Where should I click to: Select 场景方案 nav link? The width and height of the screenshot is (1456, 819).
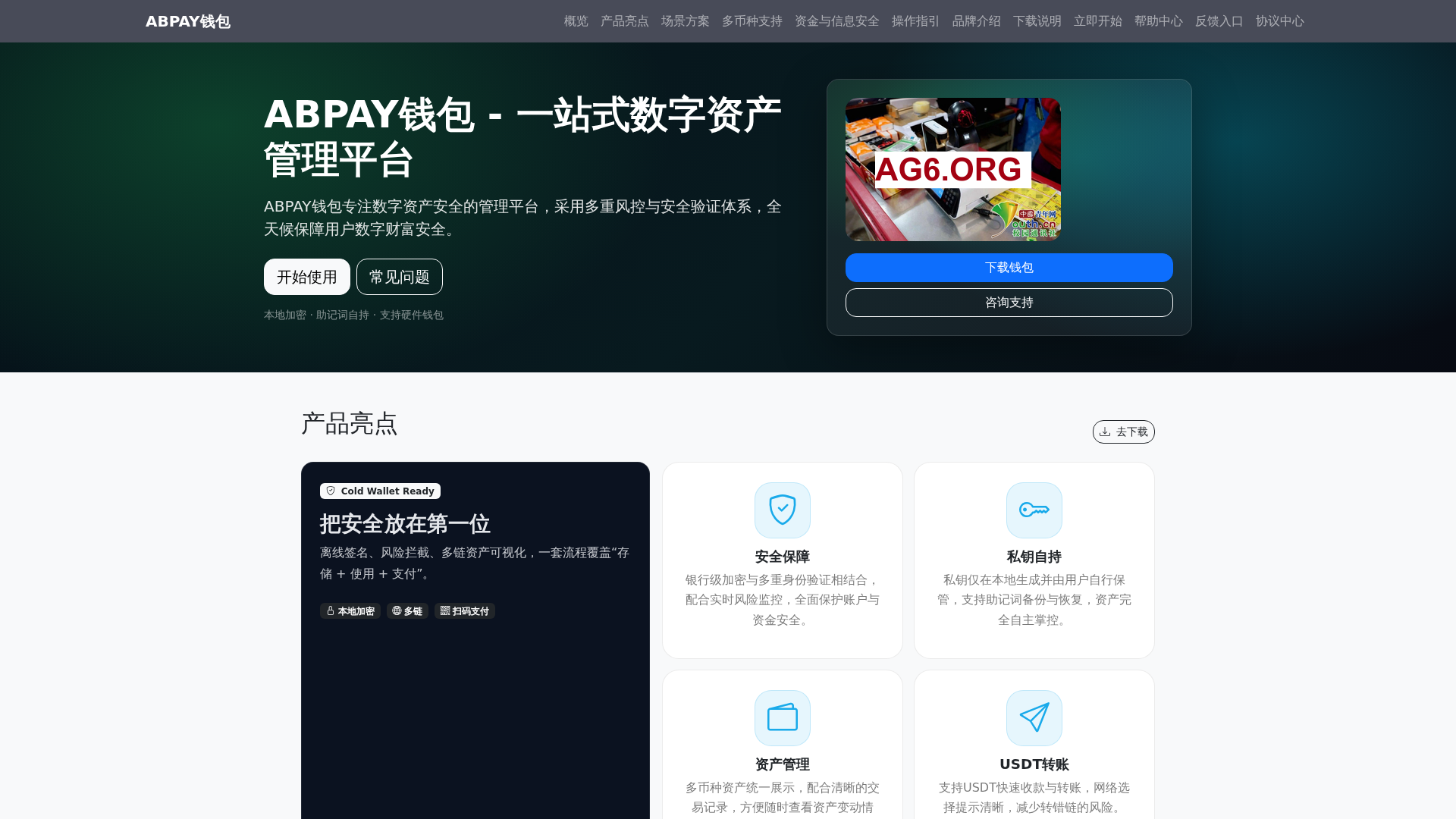click(685, 21)
